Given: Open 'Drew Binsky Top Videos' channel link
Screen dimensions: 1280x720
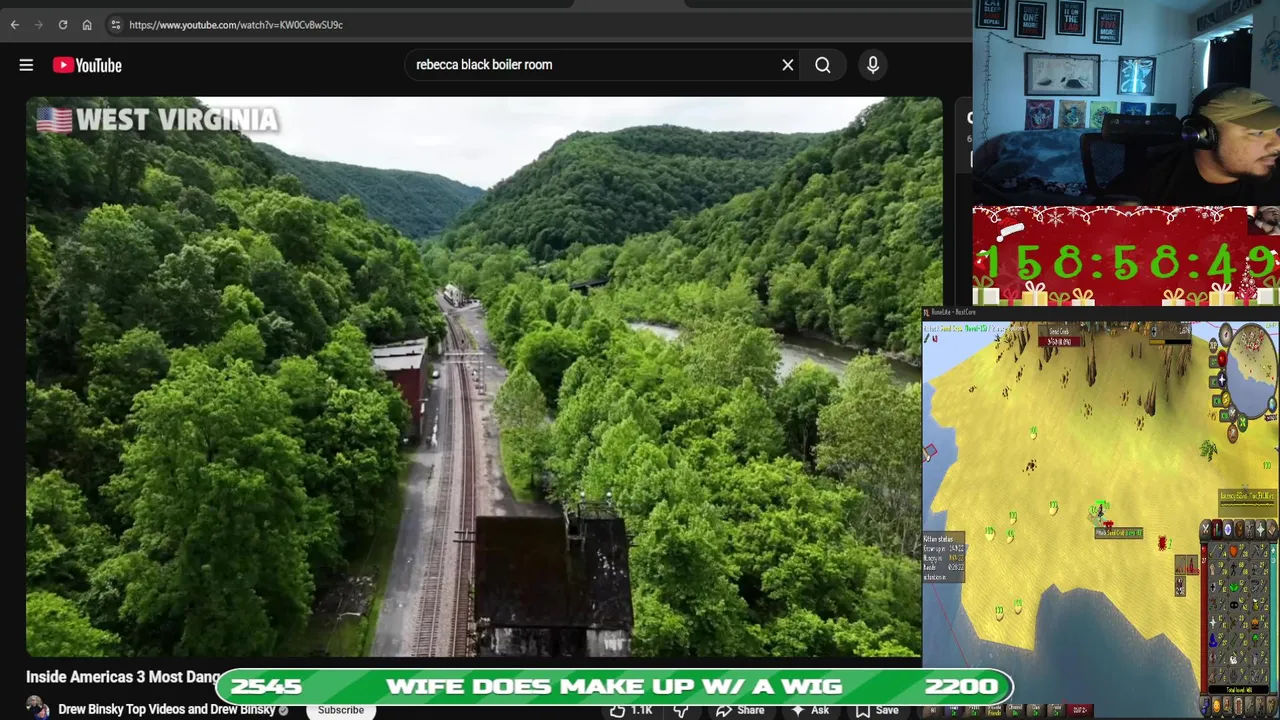Looking at the screenshot, I should pyautogui.click(x=166, y=709).
